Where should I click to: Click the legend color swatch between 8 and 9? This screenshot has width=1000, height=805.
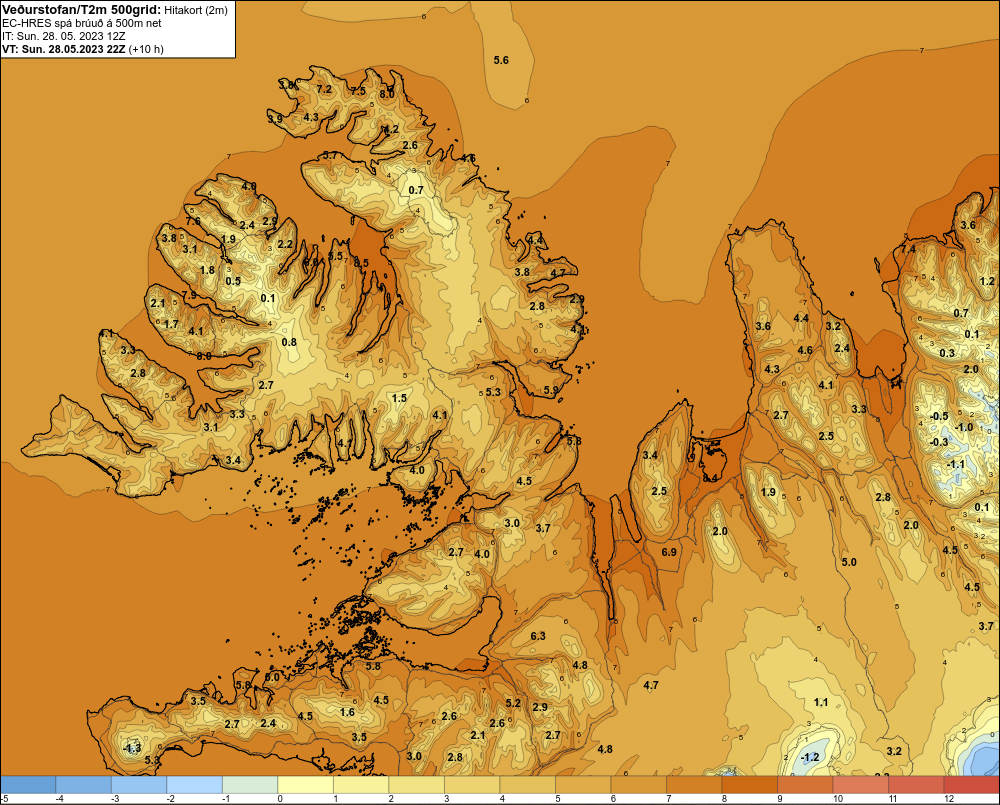click(x=749, y=784)
